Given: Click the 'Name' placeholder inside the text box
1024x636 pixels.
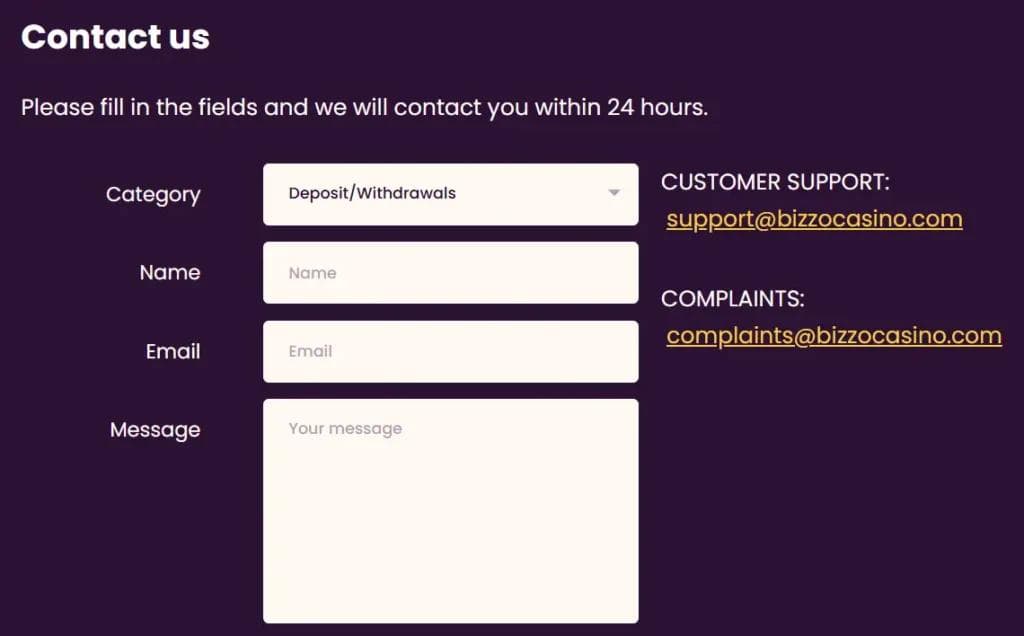Looking at the screenshot, I should pos(312,273).
